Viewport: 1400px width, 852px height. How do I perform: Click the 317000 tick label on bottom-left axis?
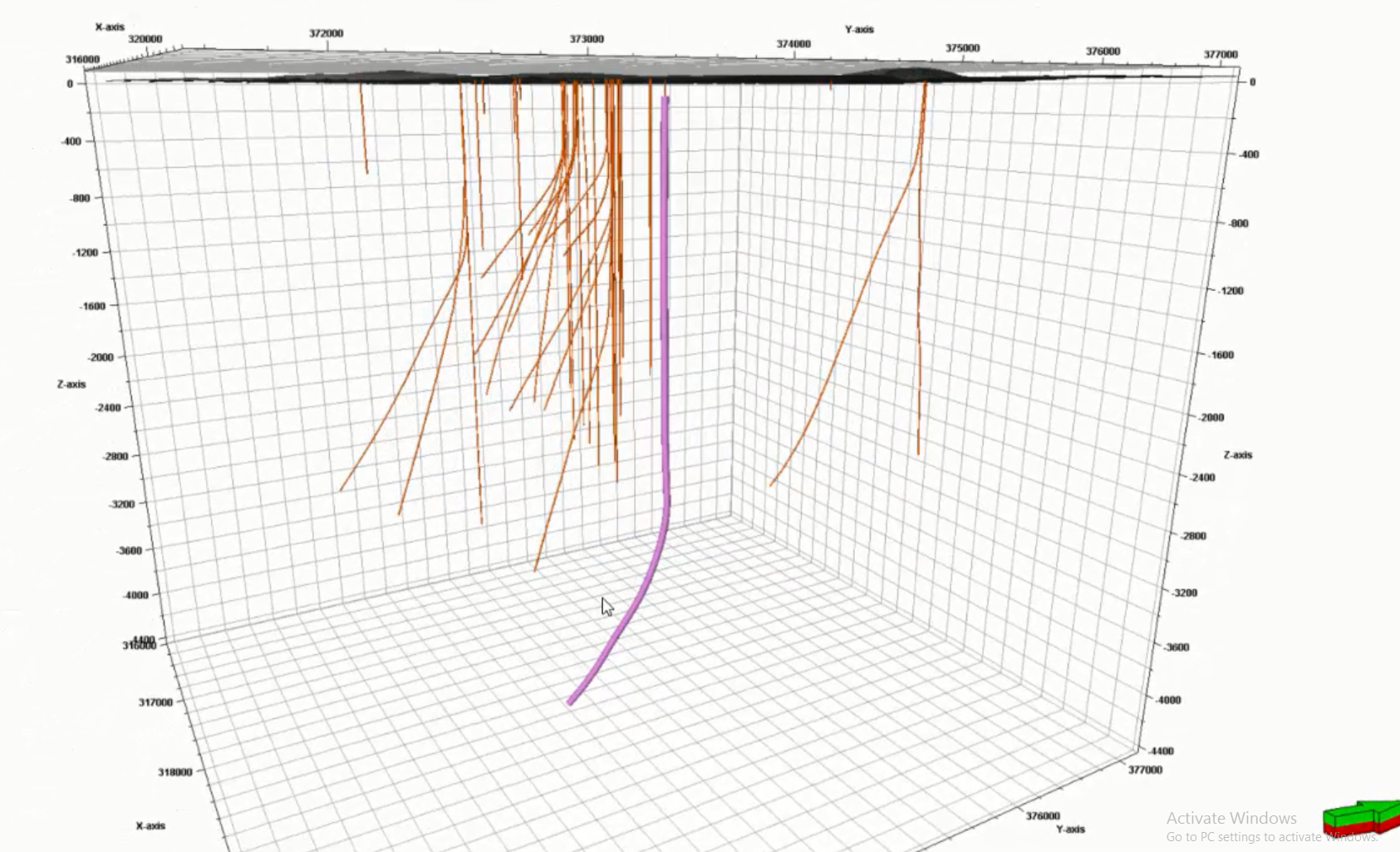(x=155, y=702)
